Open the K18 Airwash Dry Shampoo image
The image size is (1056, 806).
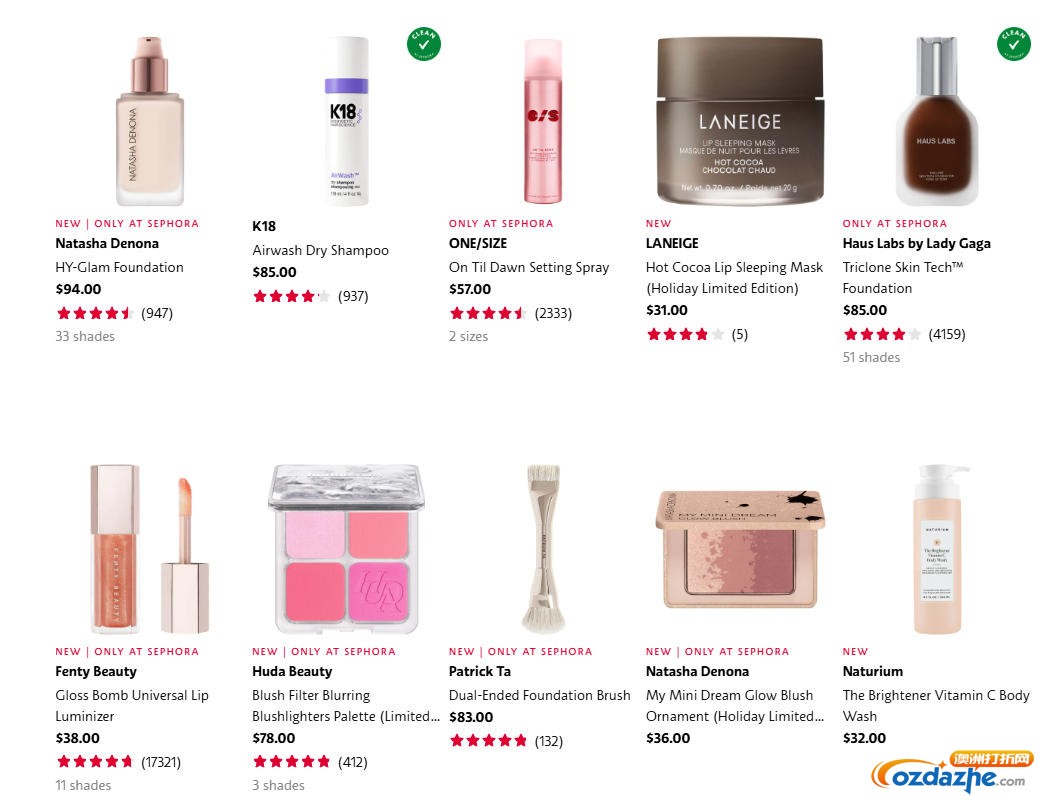tap(346, 120)
